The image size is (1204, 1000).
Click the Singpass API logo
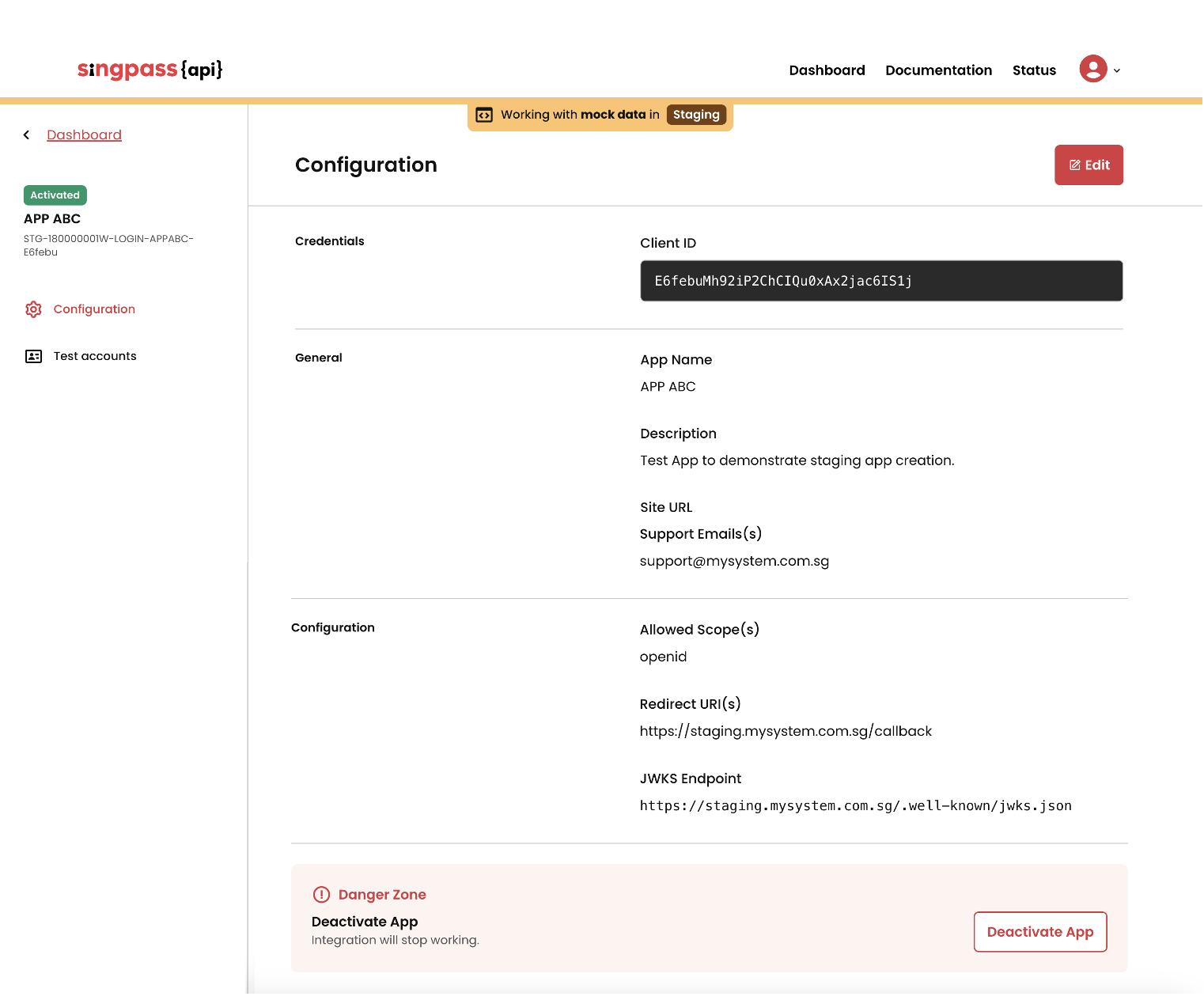pyautogui.click(x=150, y=70)
